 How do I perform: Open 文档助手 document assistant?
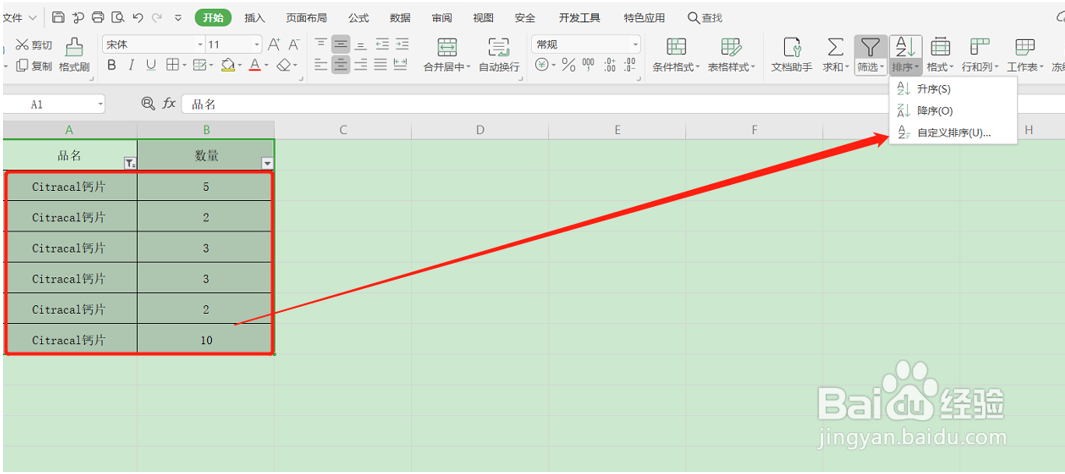pos(792,54)
